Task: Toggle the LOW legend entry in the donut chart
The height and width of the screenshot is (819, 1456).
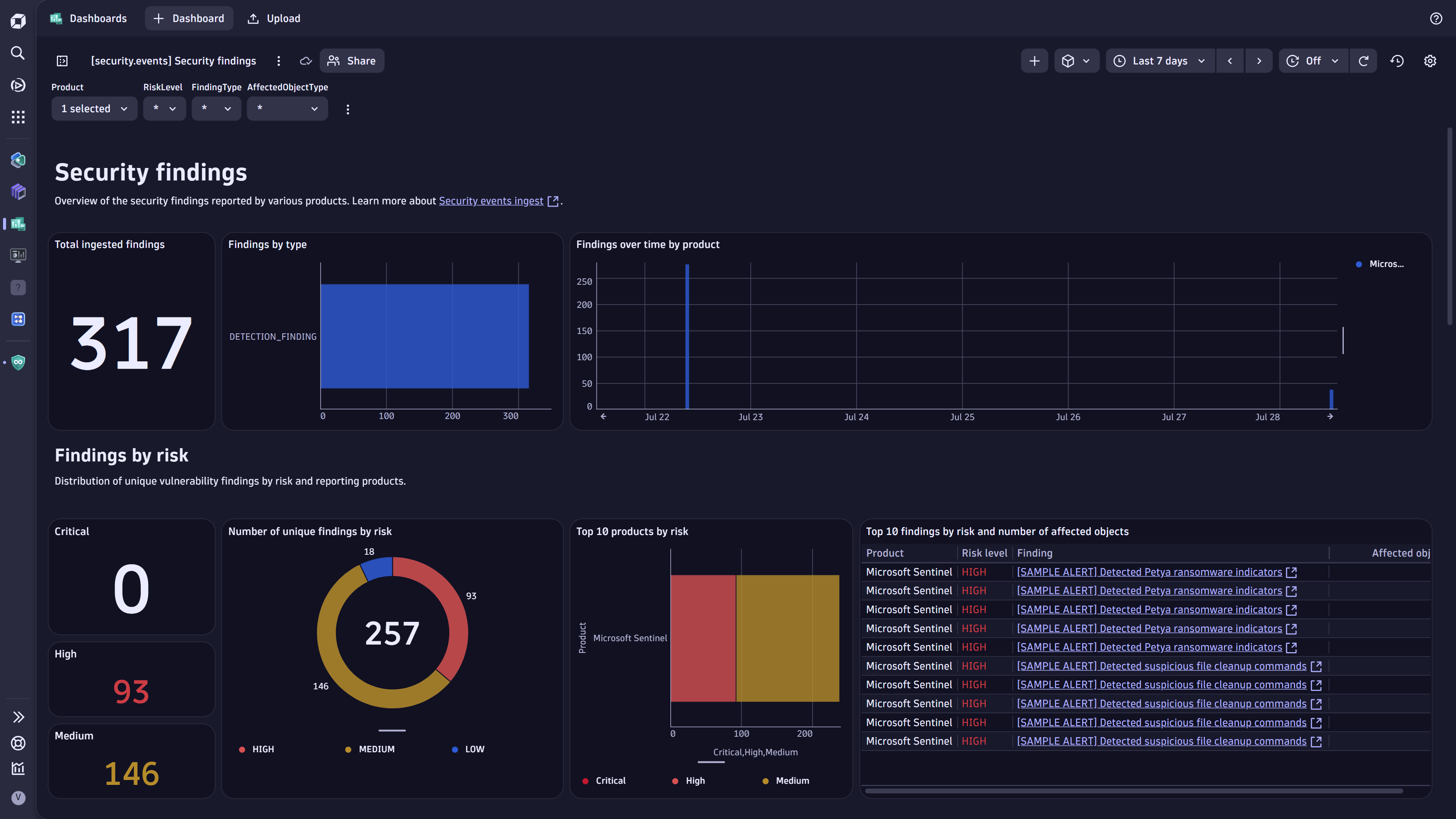Action: pos(468,749)
